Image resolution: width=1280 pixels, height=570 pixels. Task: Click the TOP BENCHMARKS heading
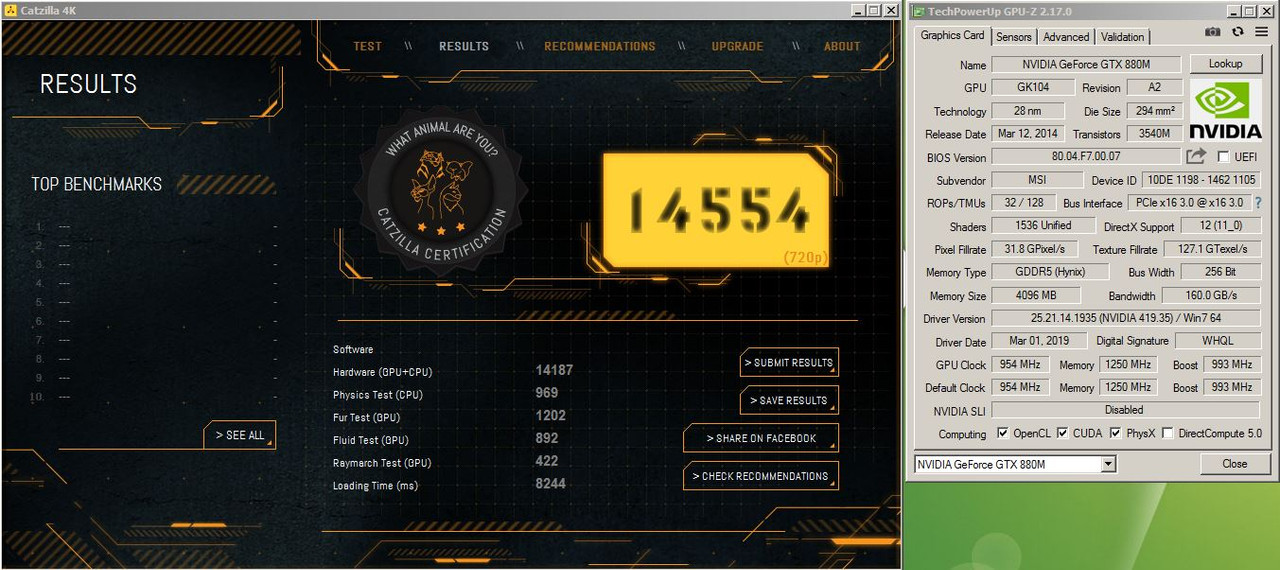coord(96,184)
